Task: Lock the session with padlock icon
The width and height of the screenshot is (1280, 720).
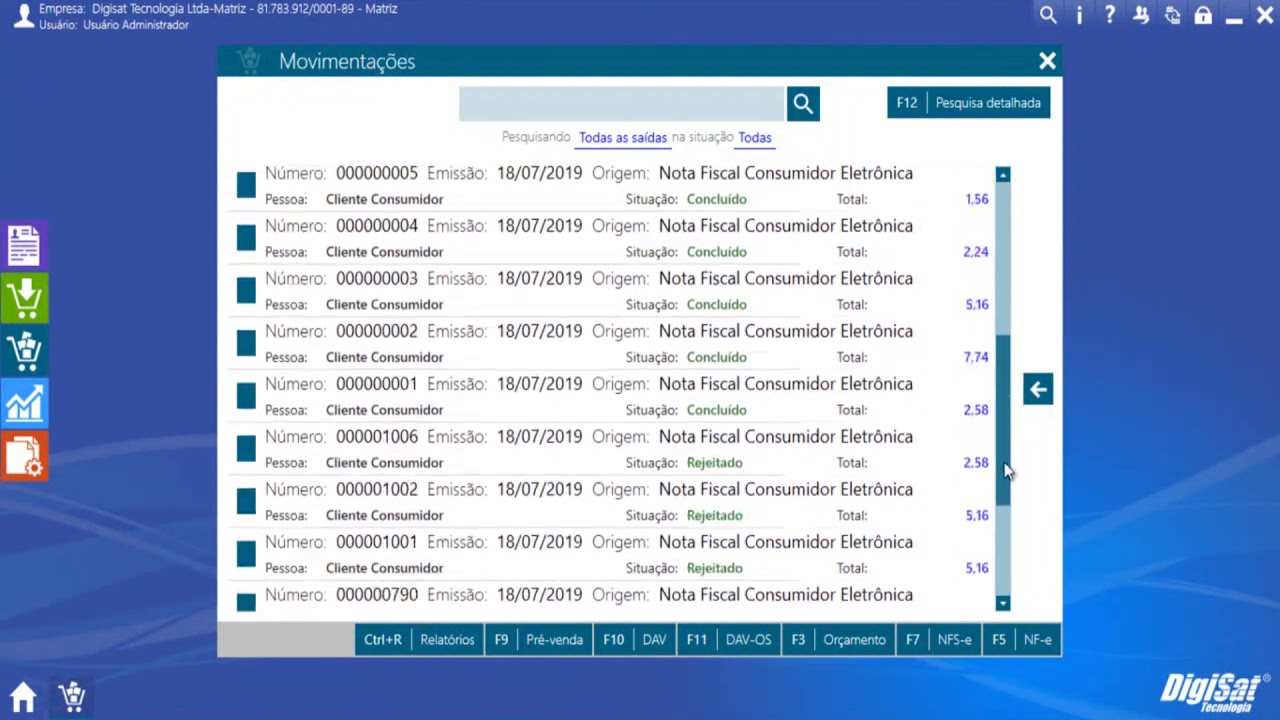Action: [x=1203, y=15]
